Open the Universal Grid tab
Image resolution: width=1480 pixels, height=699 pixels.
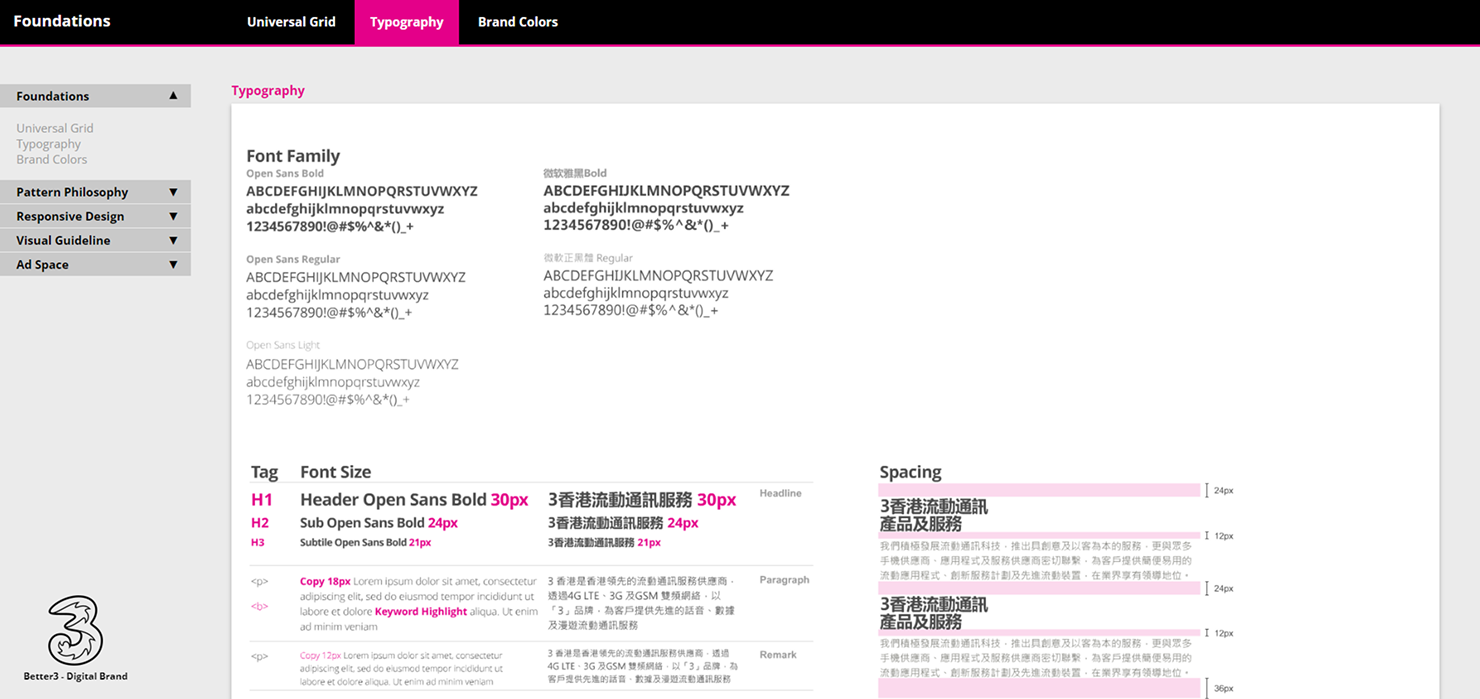[x=291, y=22]
